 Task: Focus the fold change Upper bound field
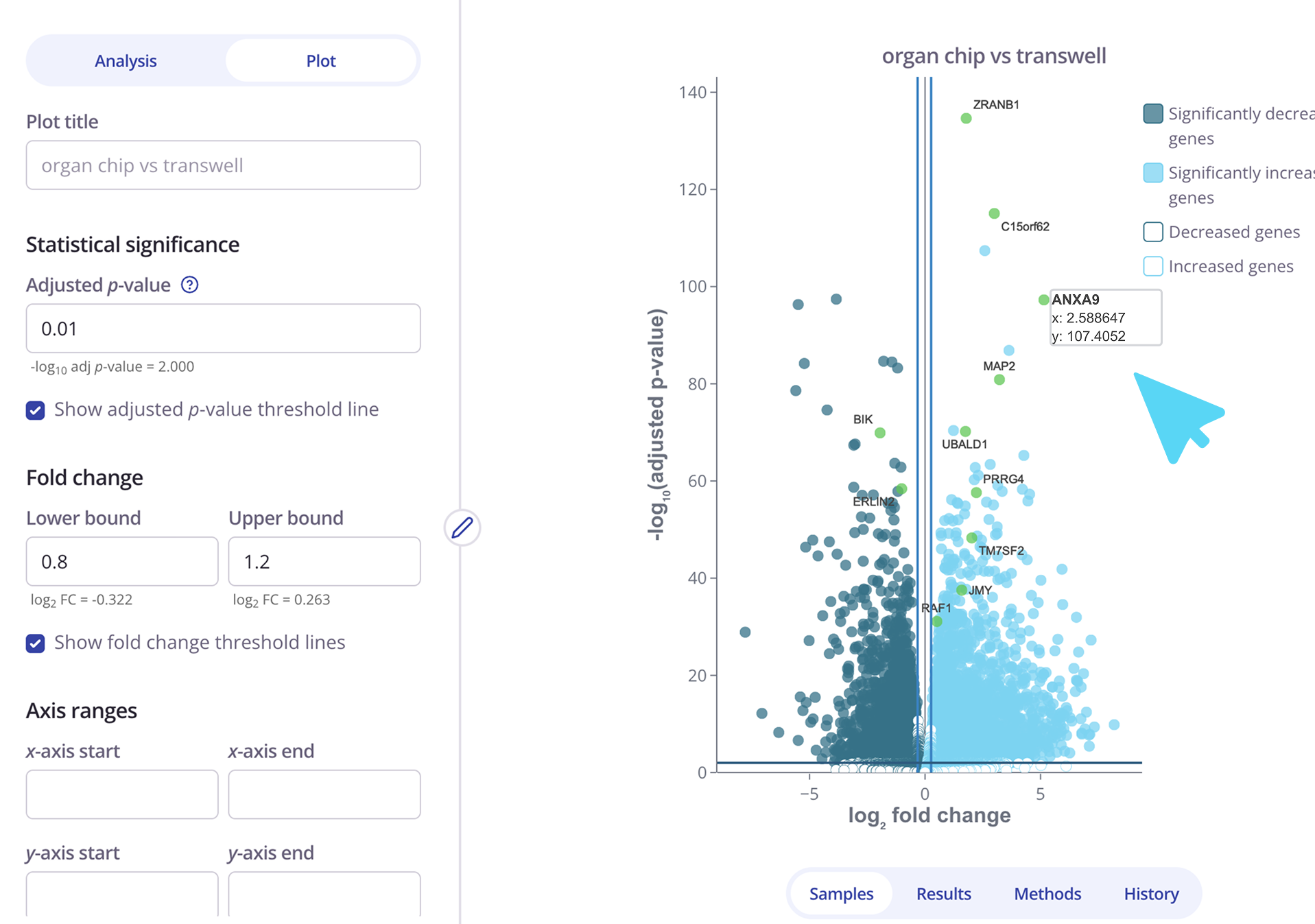[324, 562]
